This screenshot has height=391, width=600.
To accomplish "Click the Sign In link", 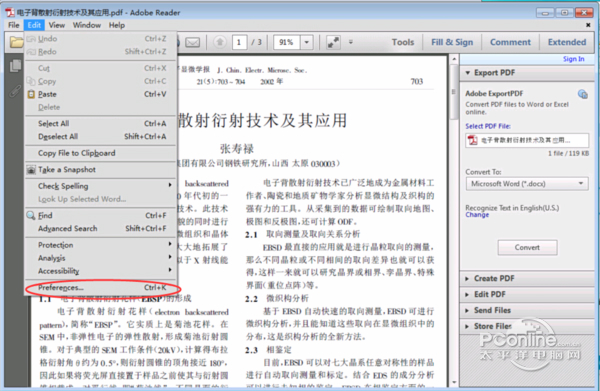I will click(x=573, y=59).
